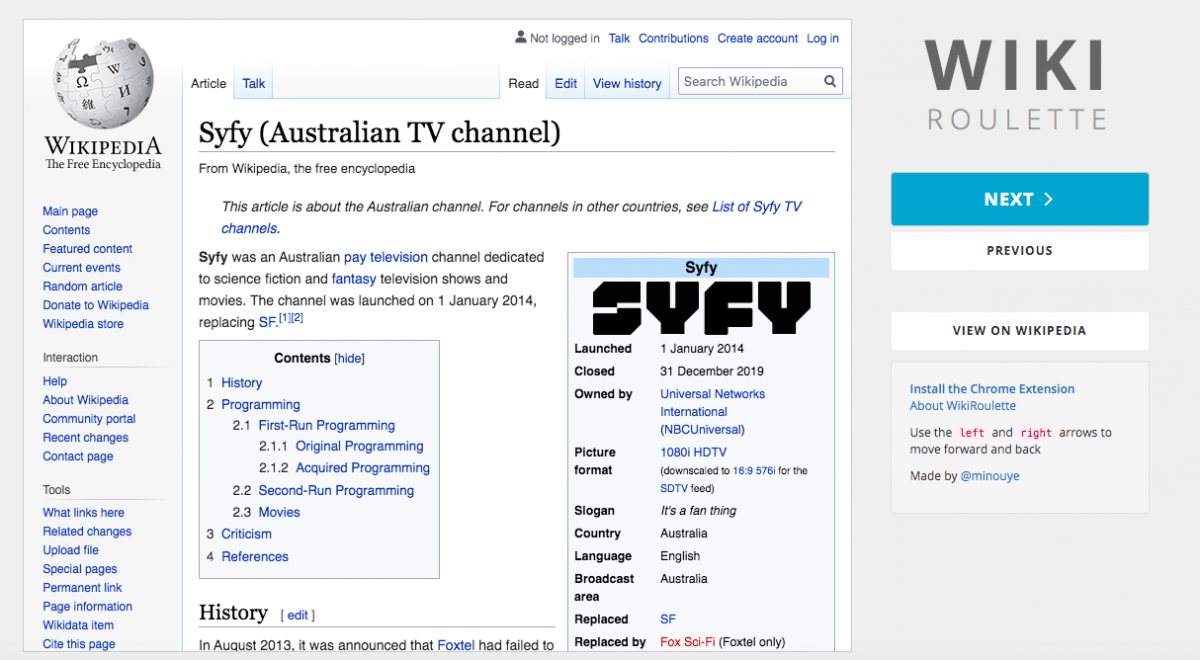1200x660 pixels.
Task: Click the Syfy logo image in infobox
Action: [701, 307]
